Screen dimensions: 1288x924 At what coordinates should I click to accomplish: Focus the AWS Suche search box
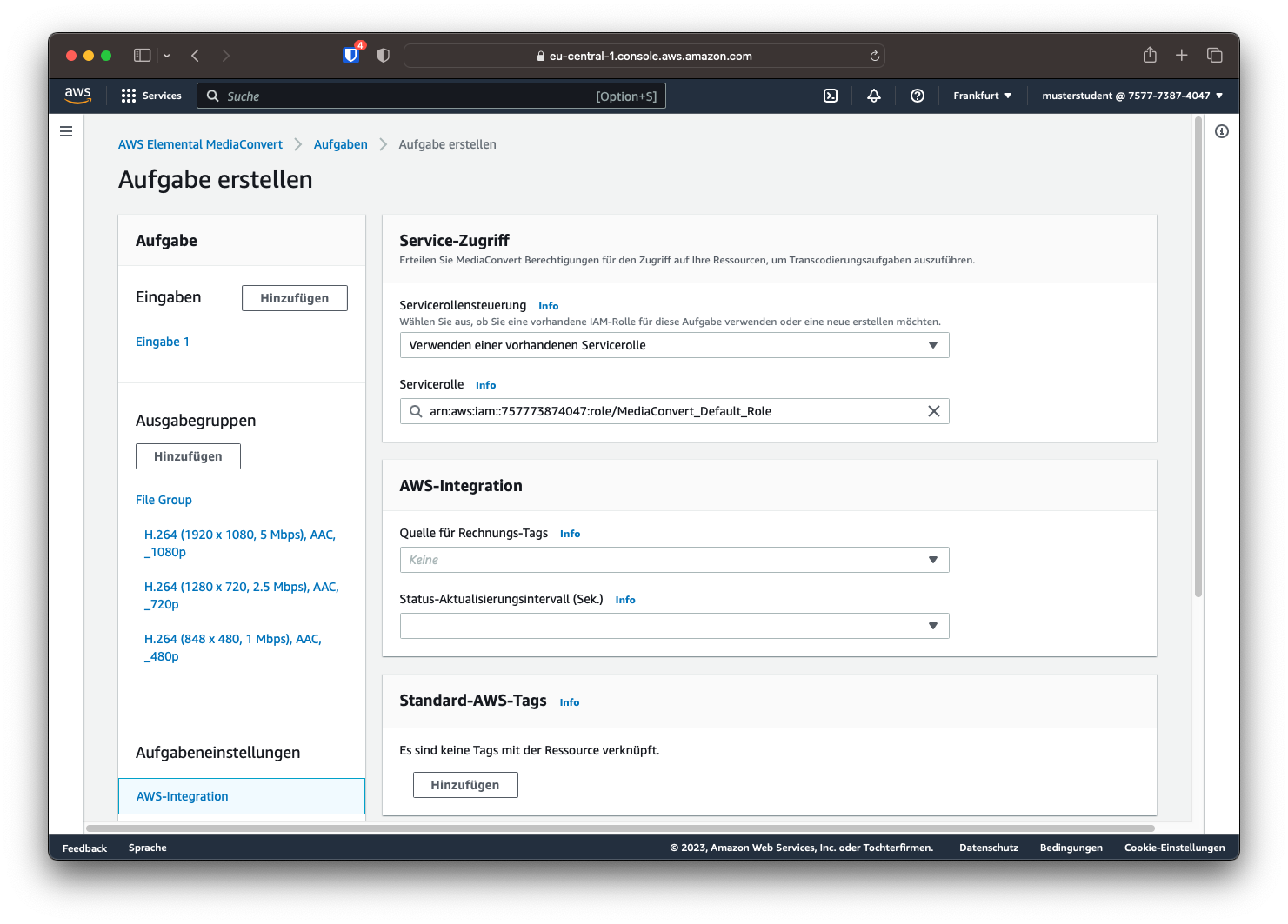[431, 96]
